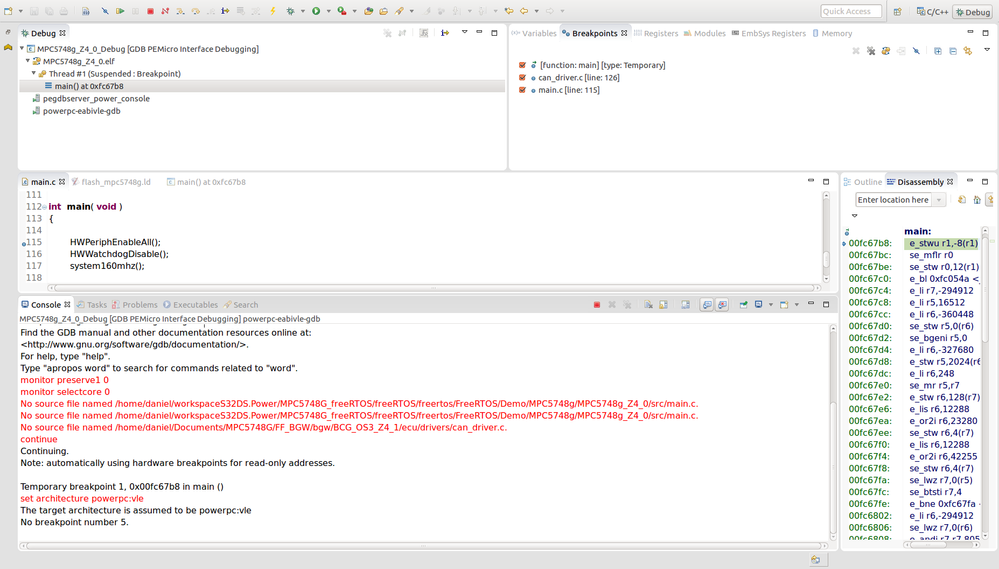Click the Resume debug toolbar icon
Image resolution: width=999 pixels, height=569 pixels.
point(120,11)
